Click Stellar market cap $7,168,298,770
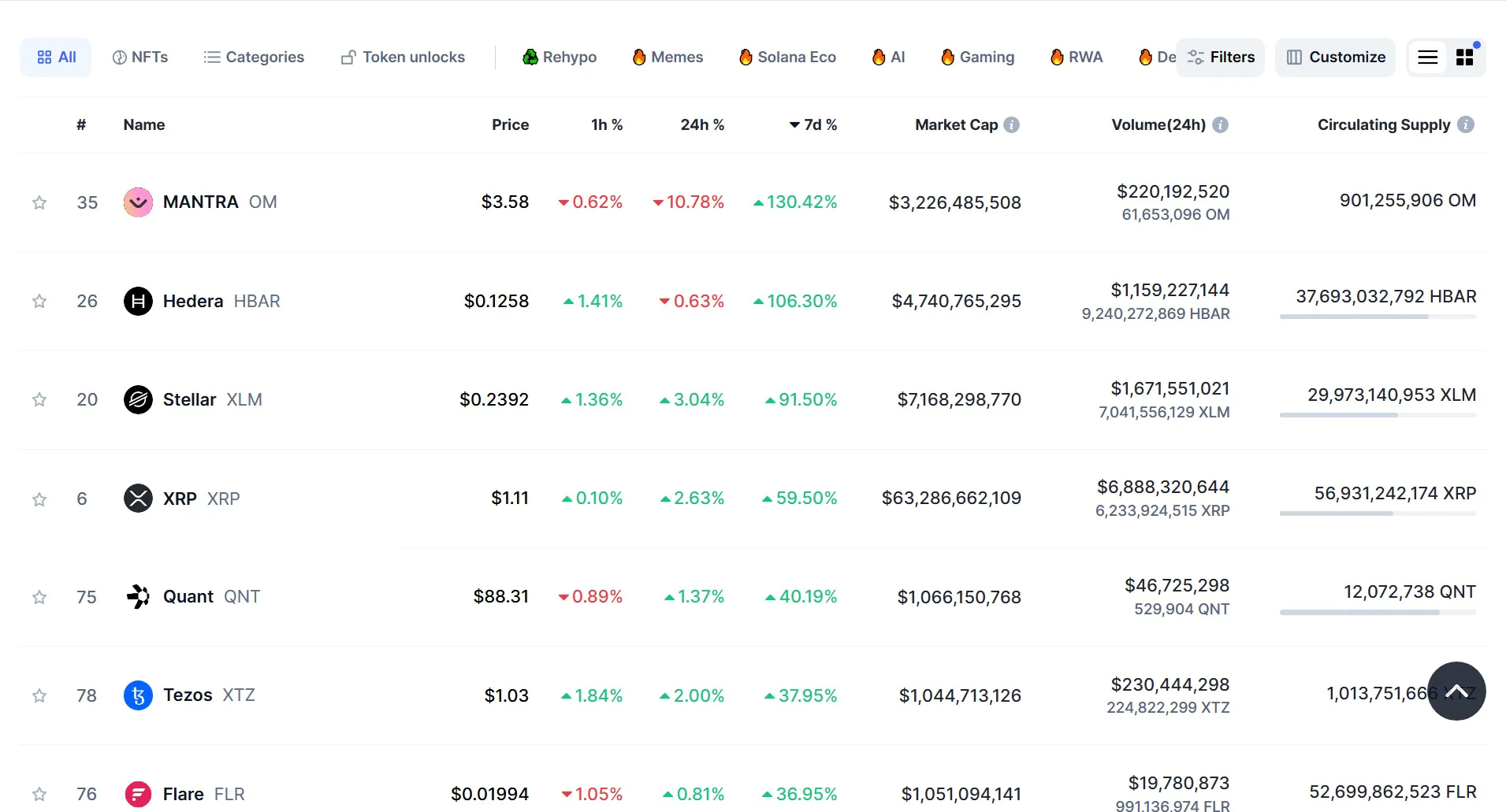Image resolution: width=1506 pixels, height=812 pixels. click(959, 399)
